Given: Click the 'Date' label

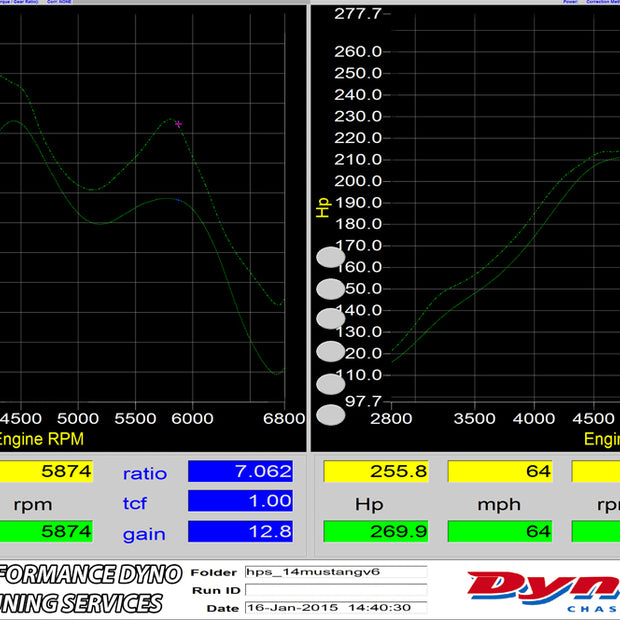Looking at the screenshot, I should (x=223, y=608).
